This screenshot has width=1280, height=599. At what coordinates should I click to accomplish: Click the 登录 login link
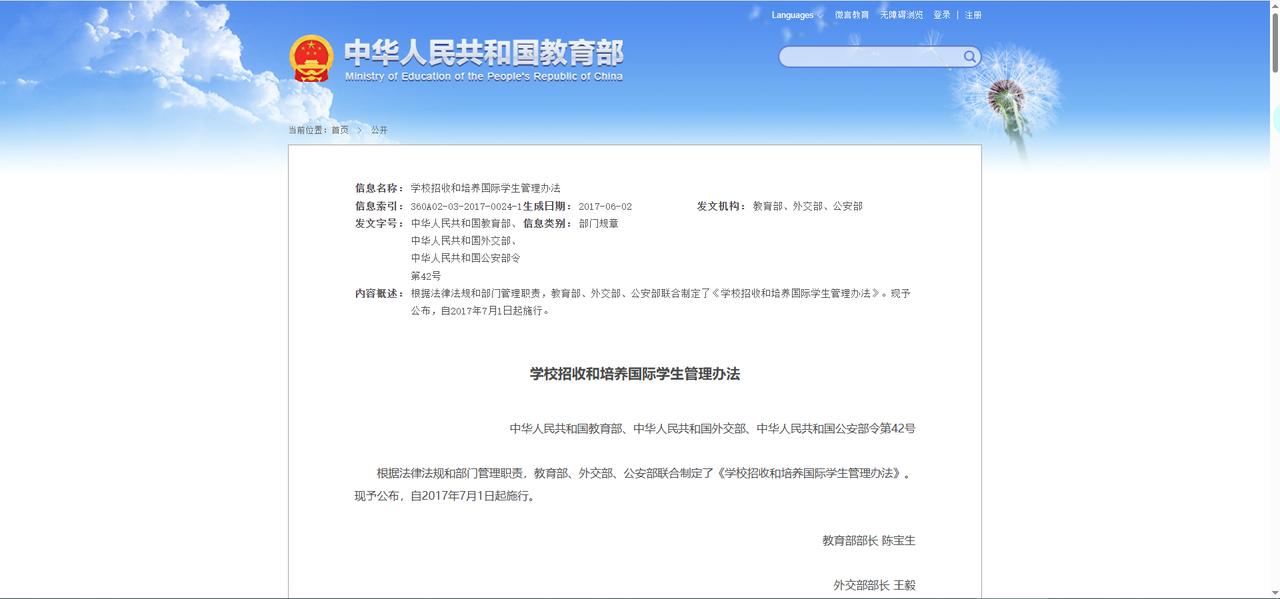tap(942, 15)
